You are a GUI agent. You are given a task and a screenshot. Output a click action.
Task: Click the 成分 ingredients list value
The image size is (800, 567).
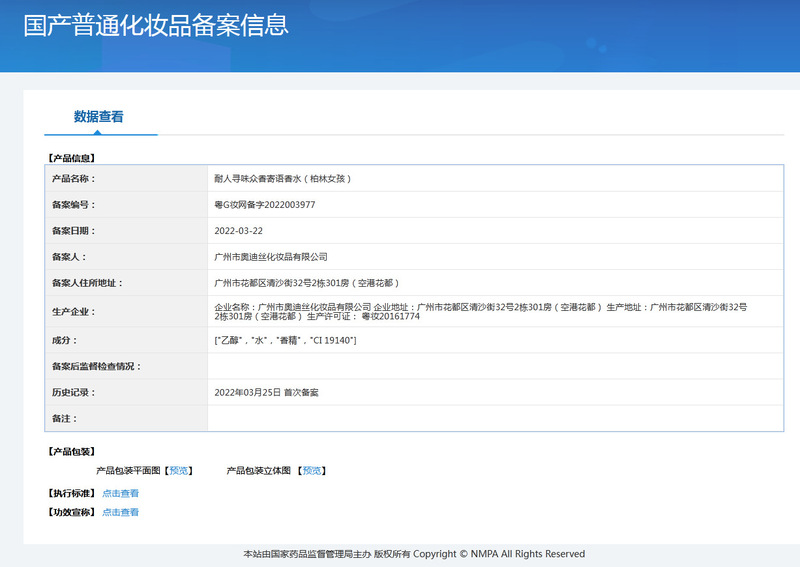point(286,341)
